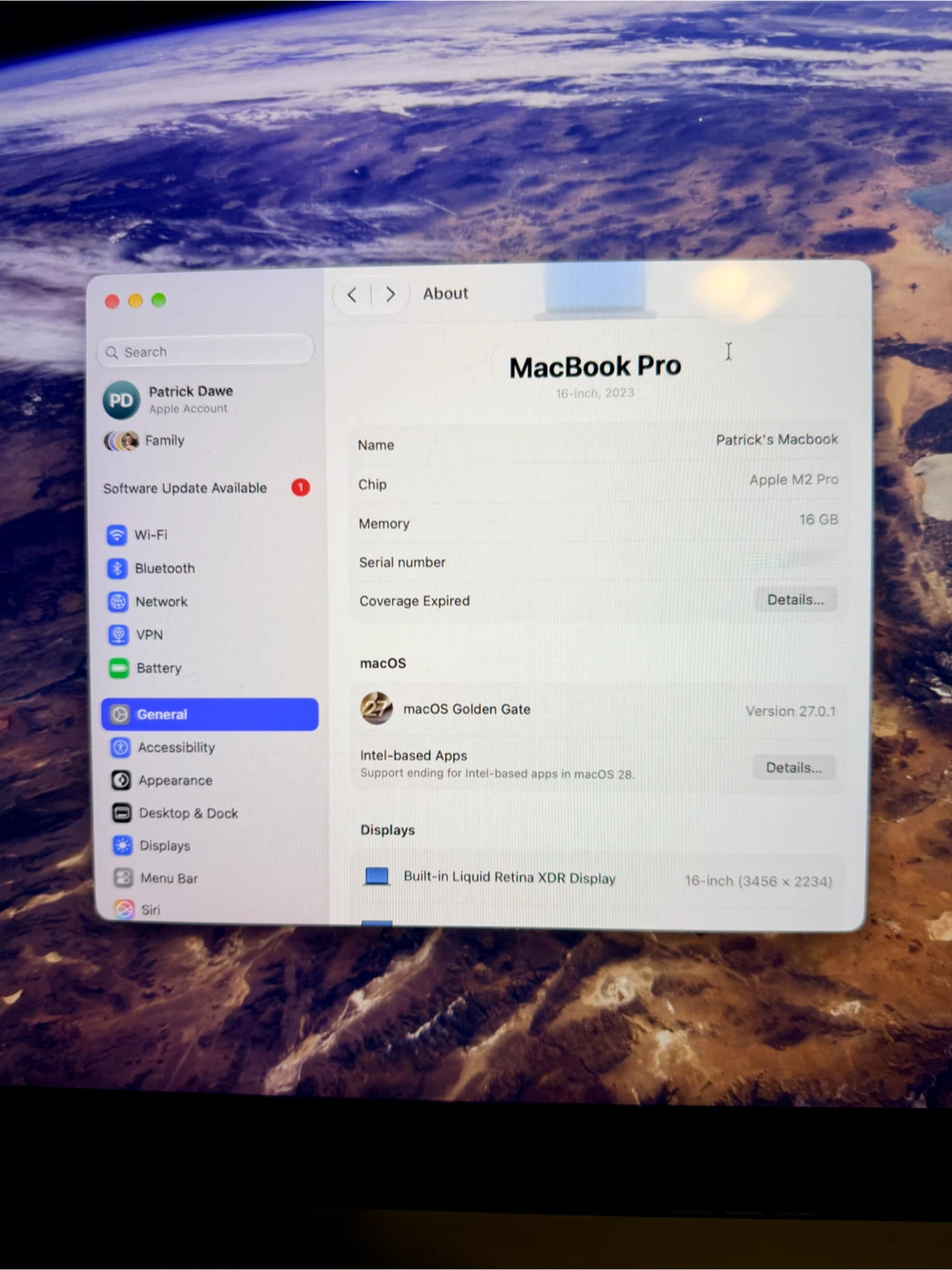Select the Network globe icon
Screen dimensions: 952x1270
pyautogui.click(x=118, y=601)
